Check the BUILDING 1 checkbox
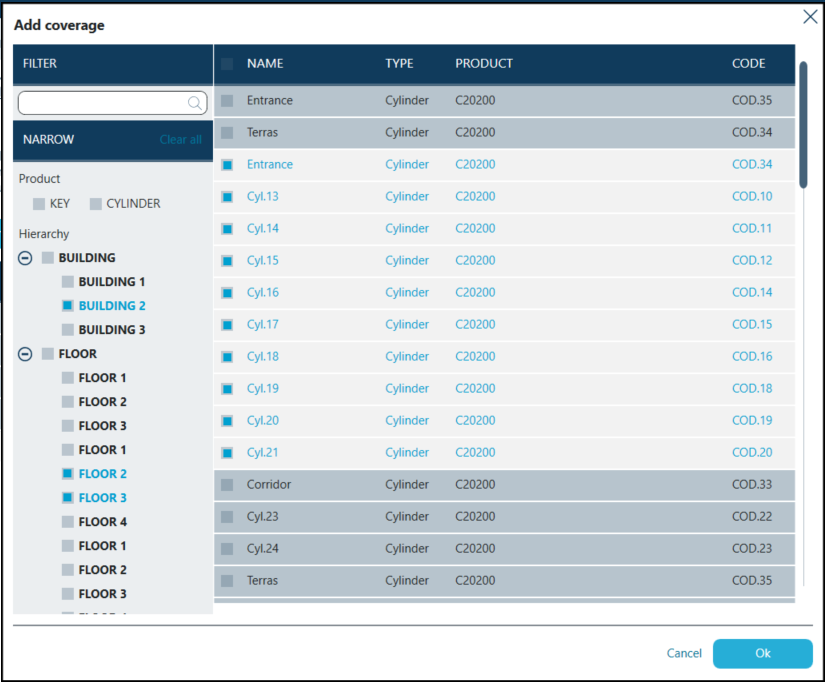The height and width of the screenshot is (682, 825). [x=68, y=282]
